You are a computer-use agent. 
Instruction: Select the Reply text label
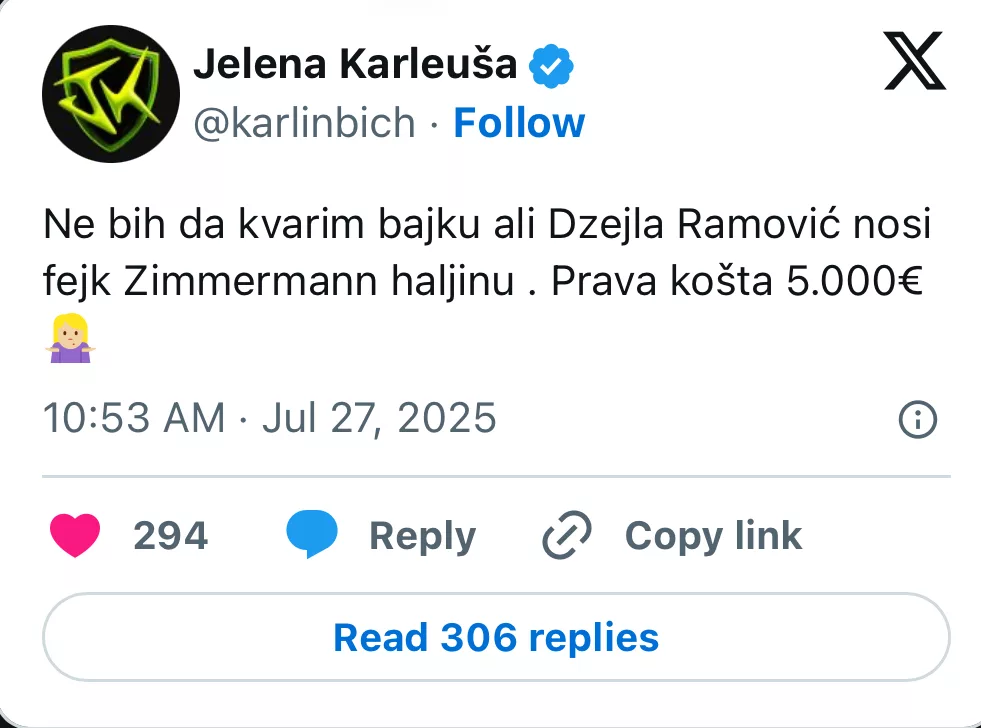point(422,537)
